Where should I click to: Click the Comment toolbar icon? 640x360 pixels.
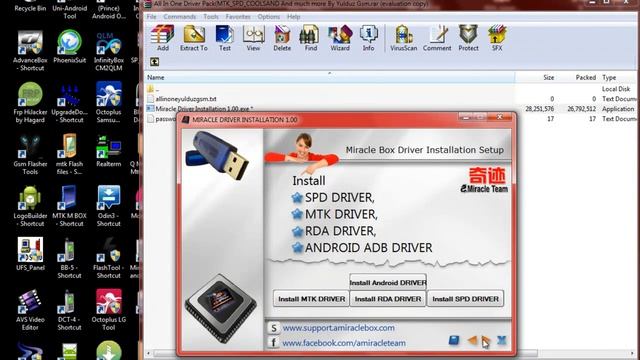pos(437,38)
